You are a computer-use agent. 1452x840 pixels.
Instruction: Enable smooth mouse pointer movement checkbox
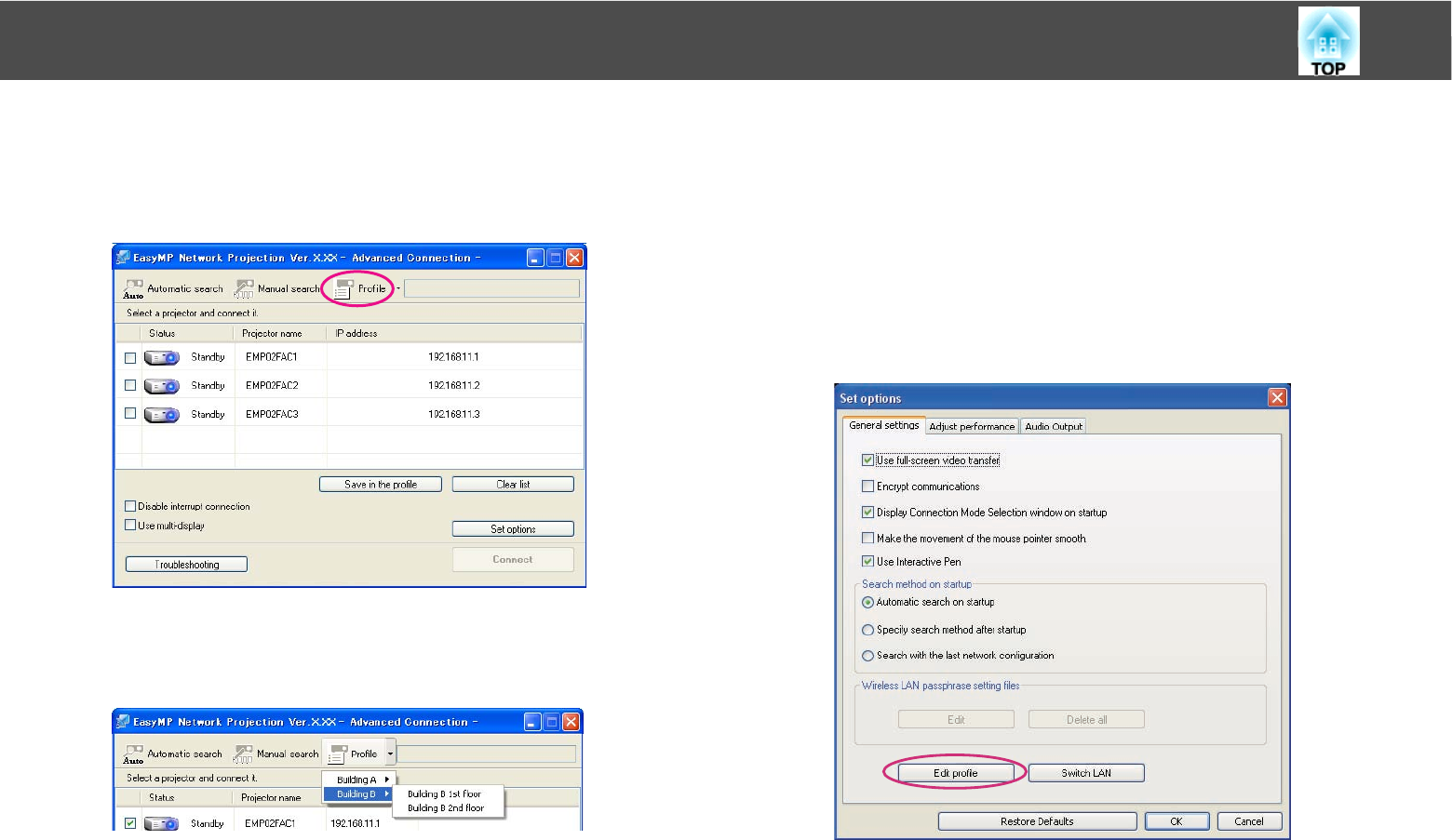[x=867, y=538]
